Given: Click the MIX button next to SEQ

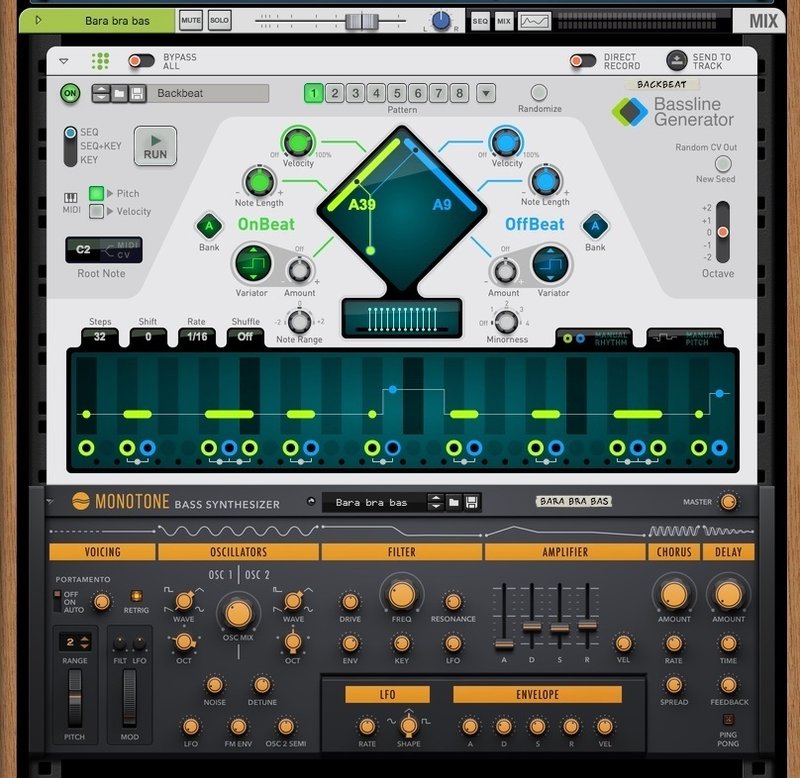Looking at the screenshot, I should 504,21.
